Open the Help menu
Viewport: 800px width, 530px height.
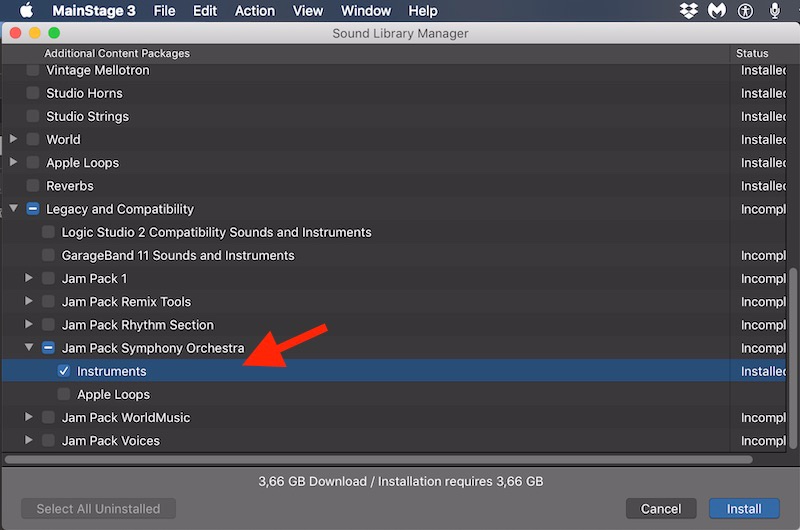pyautogui.click(x=422, y=11)
